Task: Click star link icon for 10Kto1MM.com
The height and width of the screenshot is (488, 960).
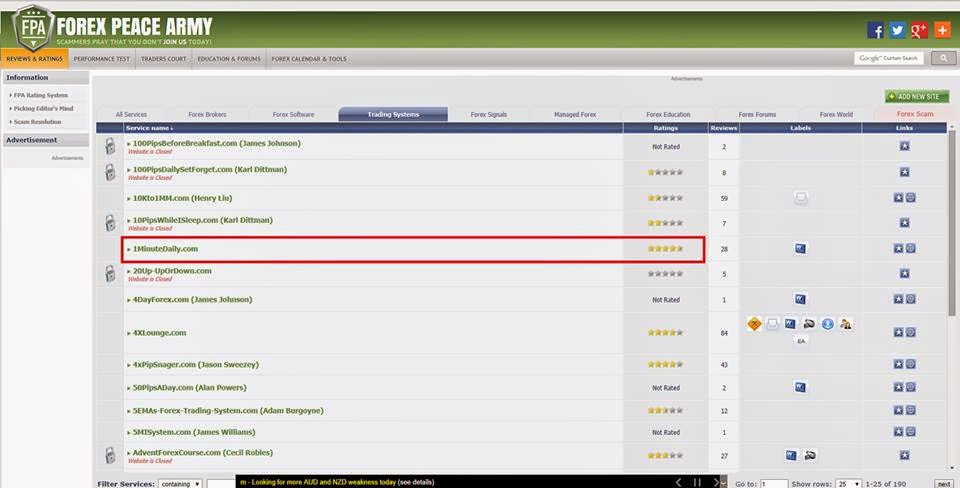Action: point(898,198)
